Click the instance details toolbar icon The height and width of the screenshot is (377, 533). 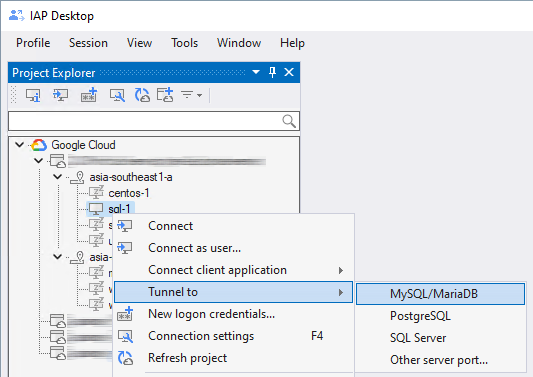pos(33,95)
